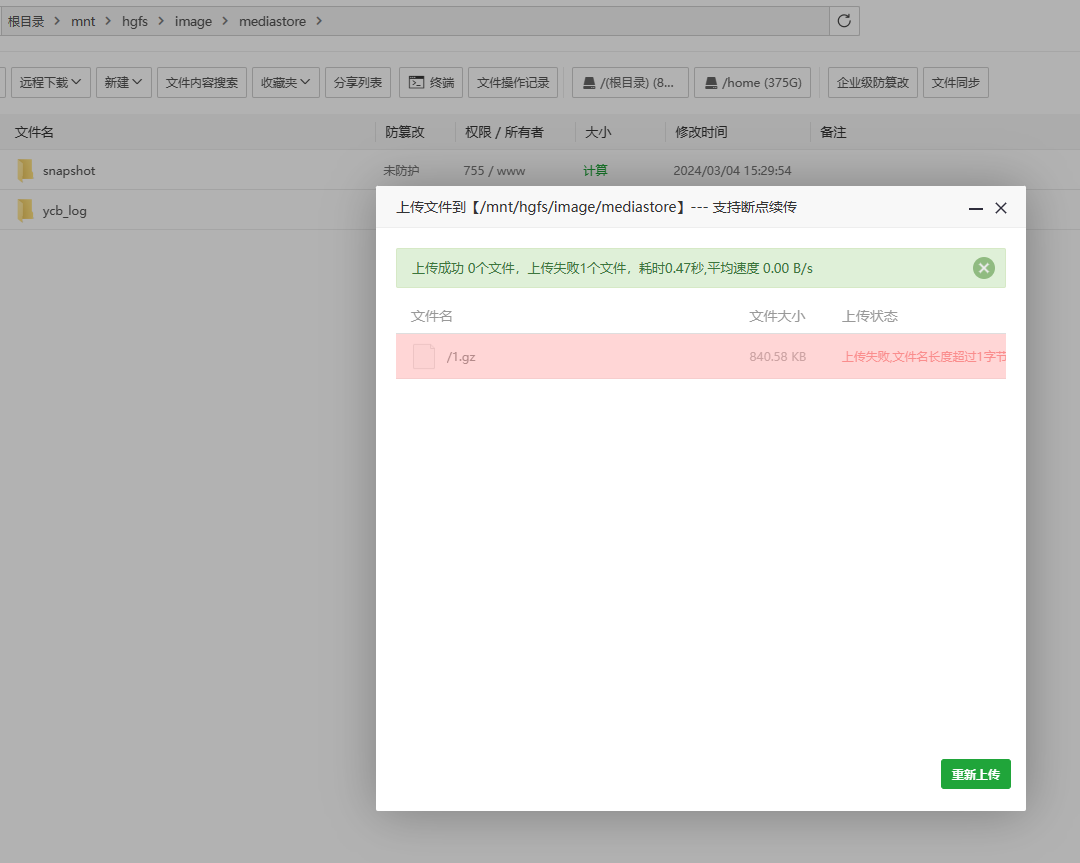Click mediastore in the breadcrumb path
Viewport: 1080px width, 863px height.
click(x=272, y=21)
